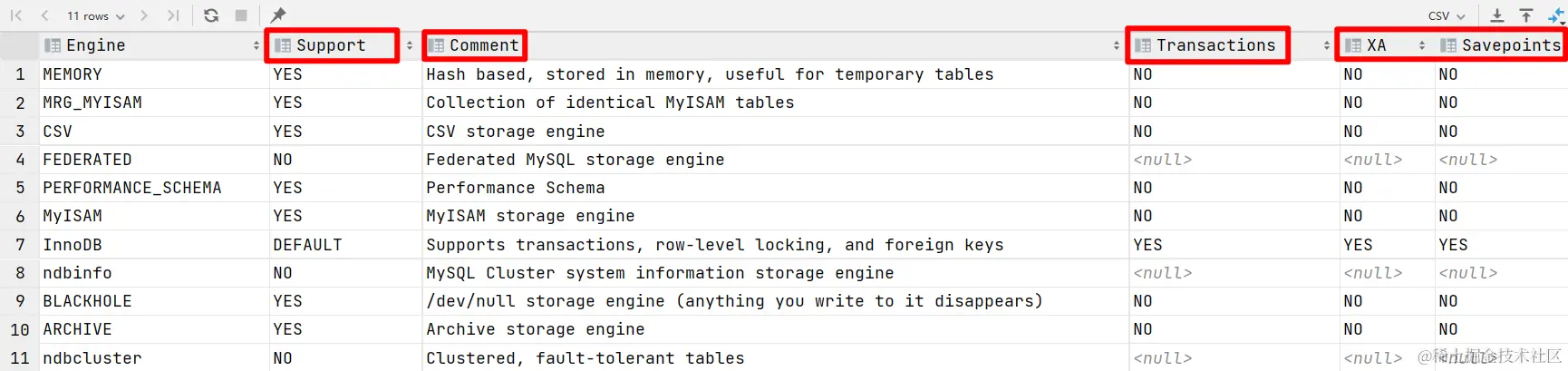Select the Savepoints column header
This screenshot has height=371, width=1568.
pos(1502,45)
